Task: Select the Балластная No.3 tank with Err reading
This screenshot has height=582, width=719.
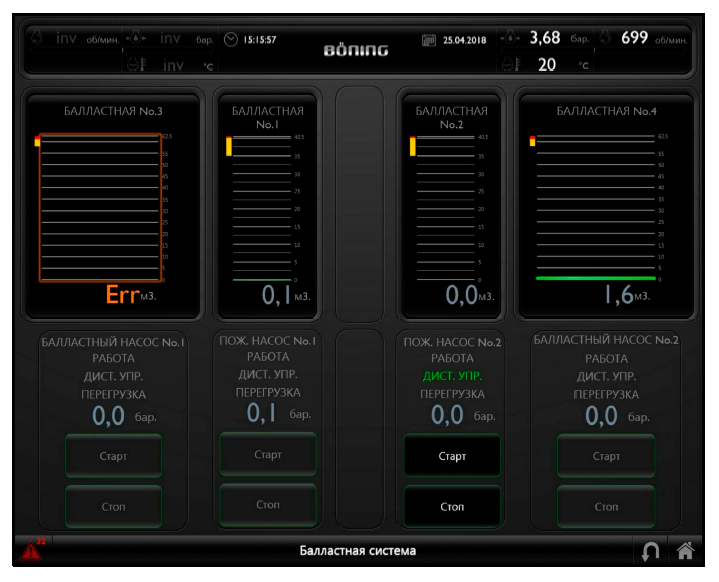Action: point(100,207)
